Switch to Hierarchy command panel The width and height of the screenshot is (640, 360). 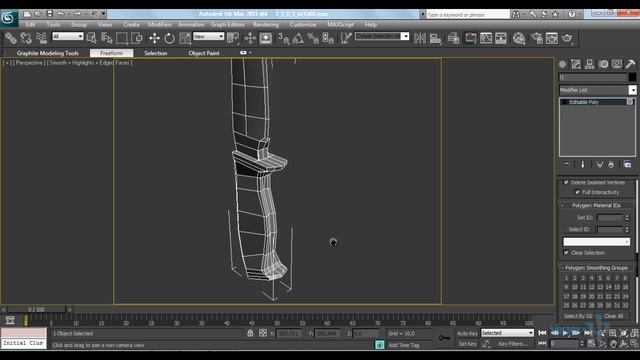[x=589, y=64]
